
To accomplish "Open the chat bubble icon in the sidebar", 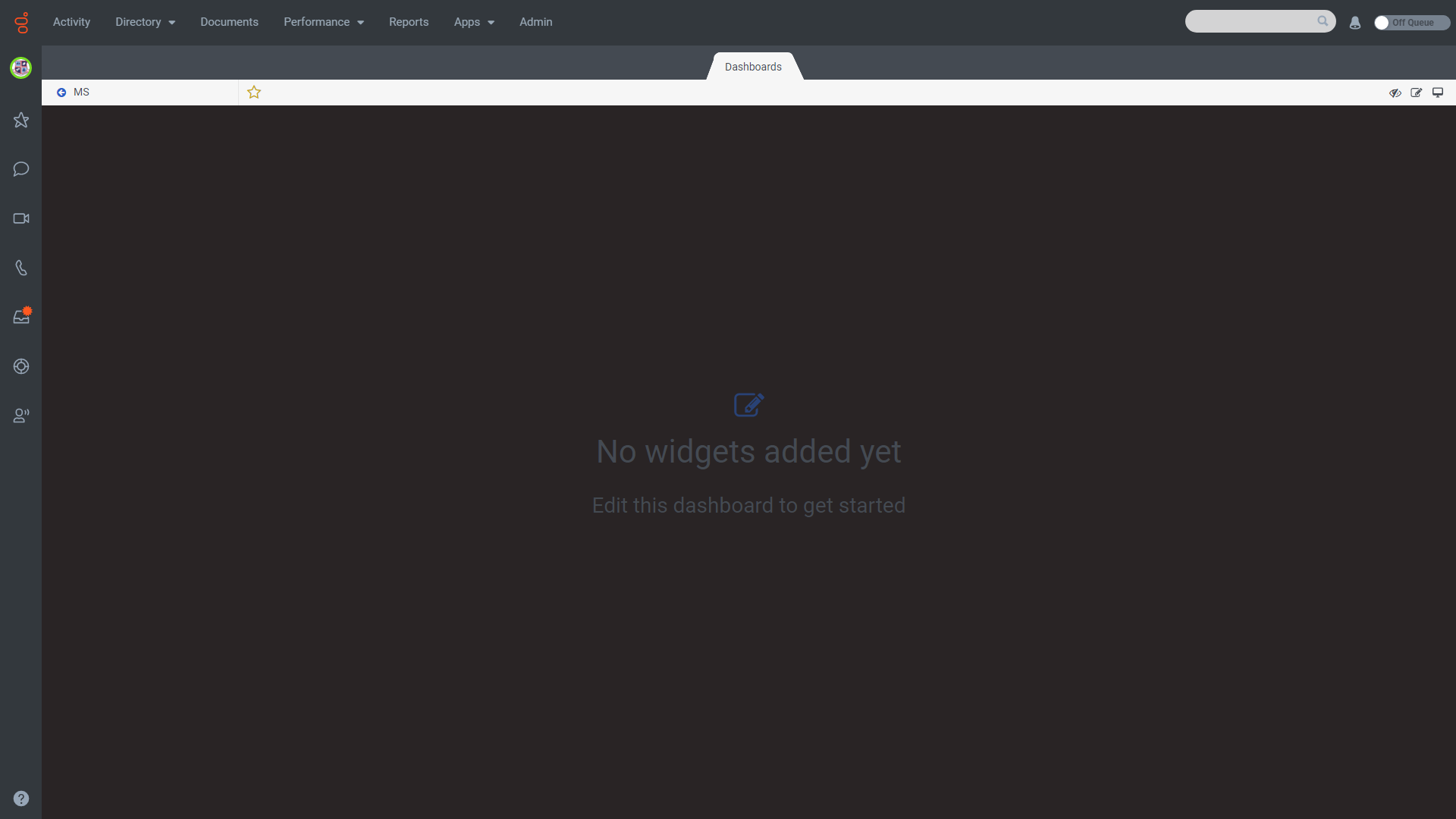I will 21,169.
